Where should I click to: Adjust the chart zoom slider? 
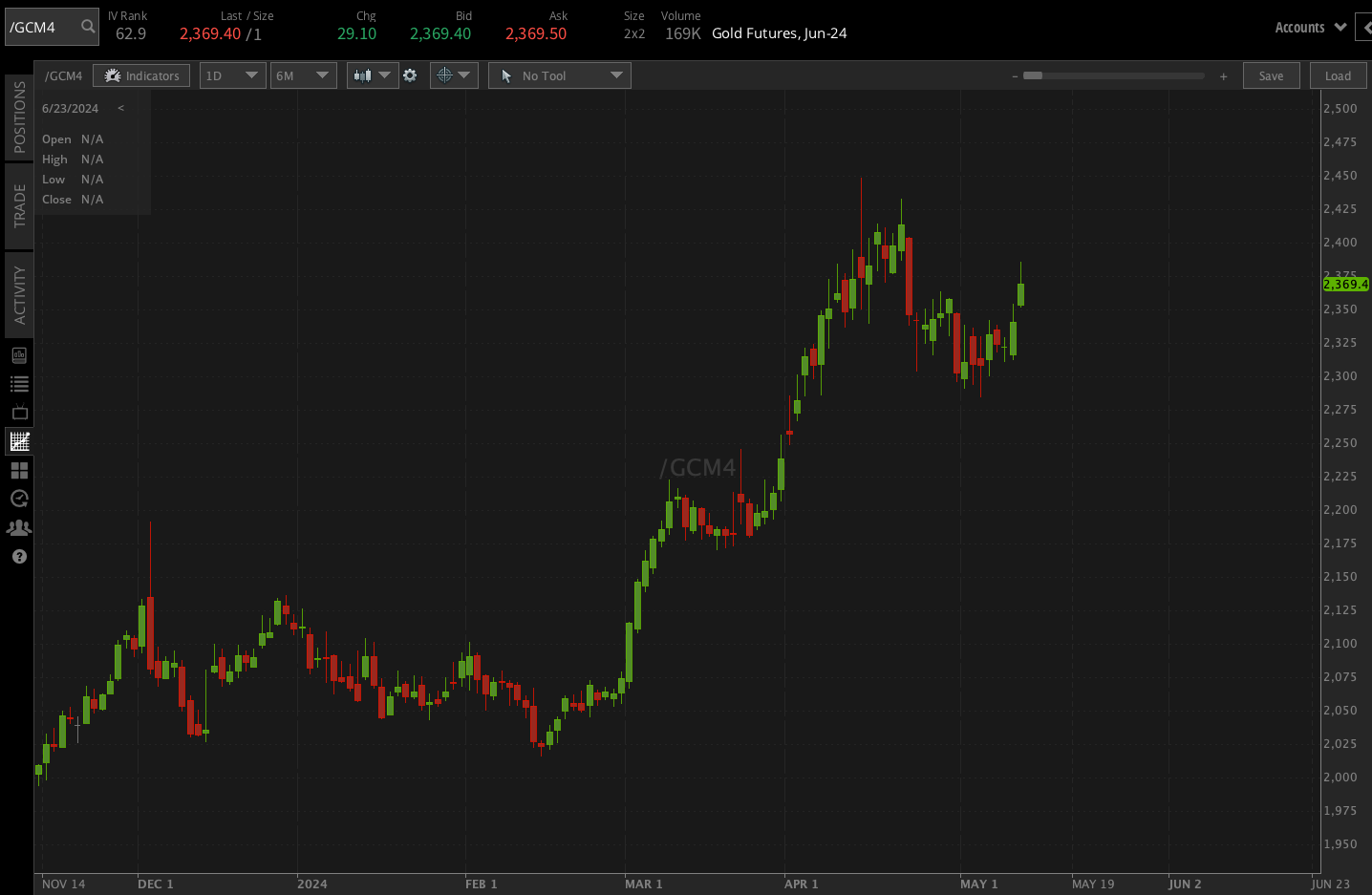(x=1034, y=75)
